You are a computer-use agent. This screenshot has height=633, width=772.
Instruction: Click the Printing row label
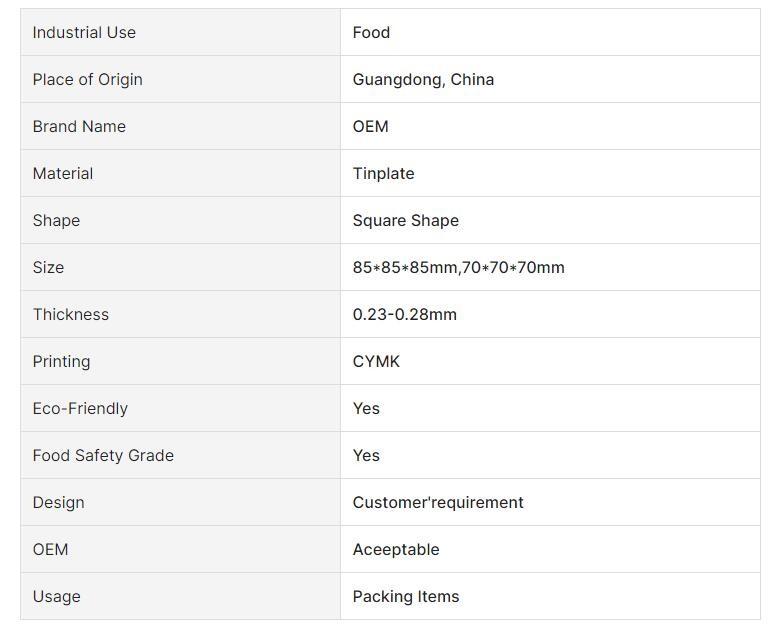[x=62, y=361]
